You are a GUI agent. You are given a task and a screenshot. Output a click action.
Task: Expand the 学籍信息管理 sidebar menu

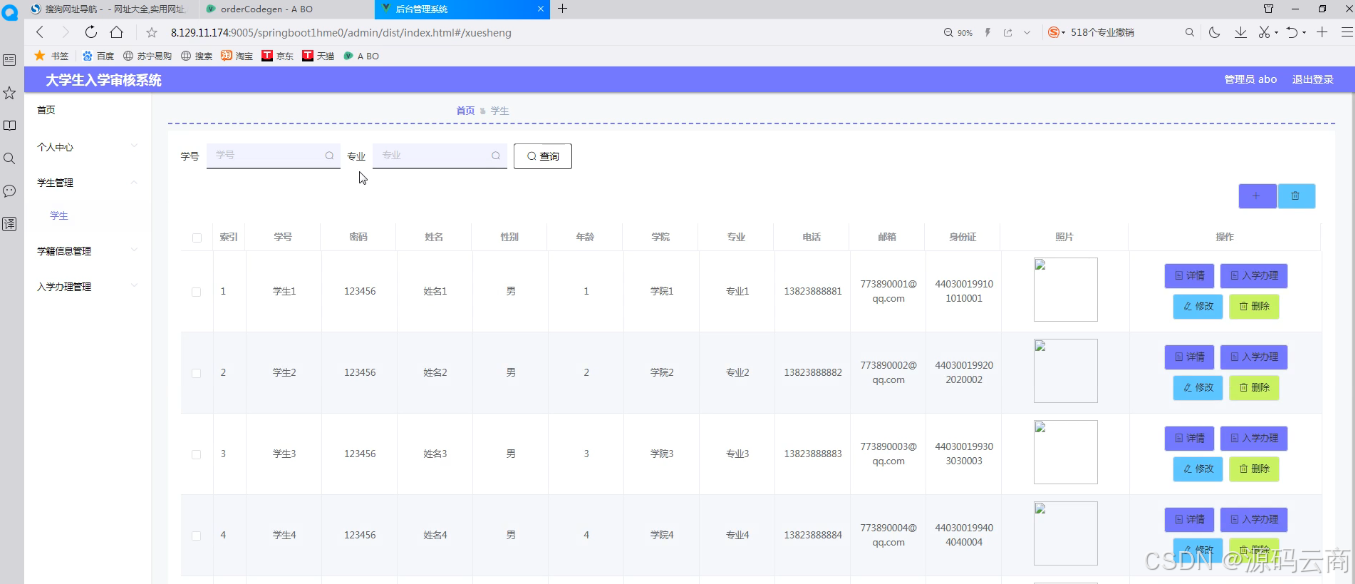[88, 251]
